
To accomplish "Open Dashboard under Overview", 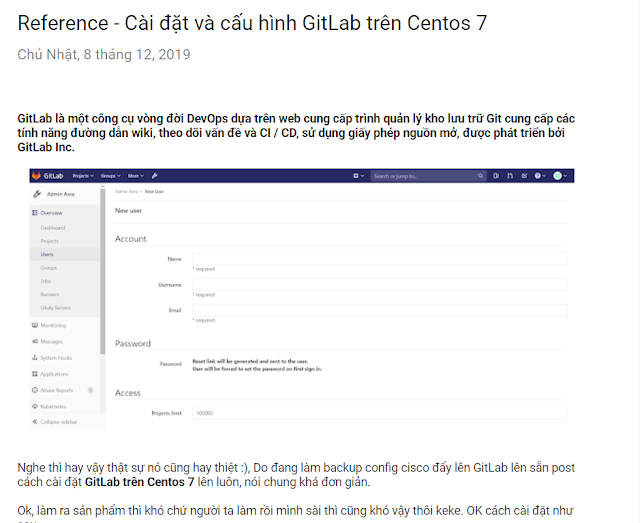I will tap(53, 228).
